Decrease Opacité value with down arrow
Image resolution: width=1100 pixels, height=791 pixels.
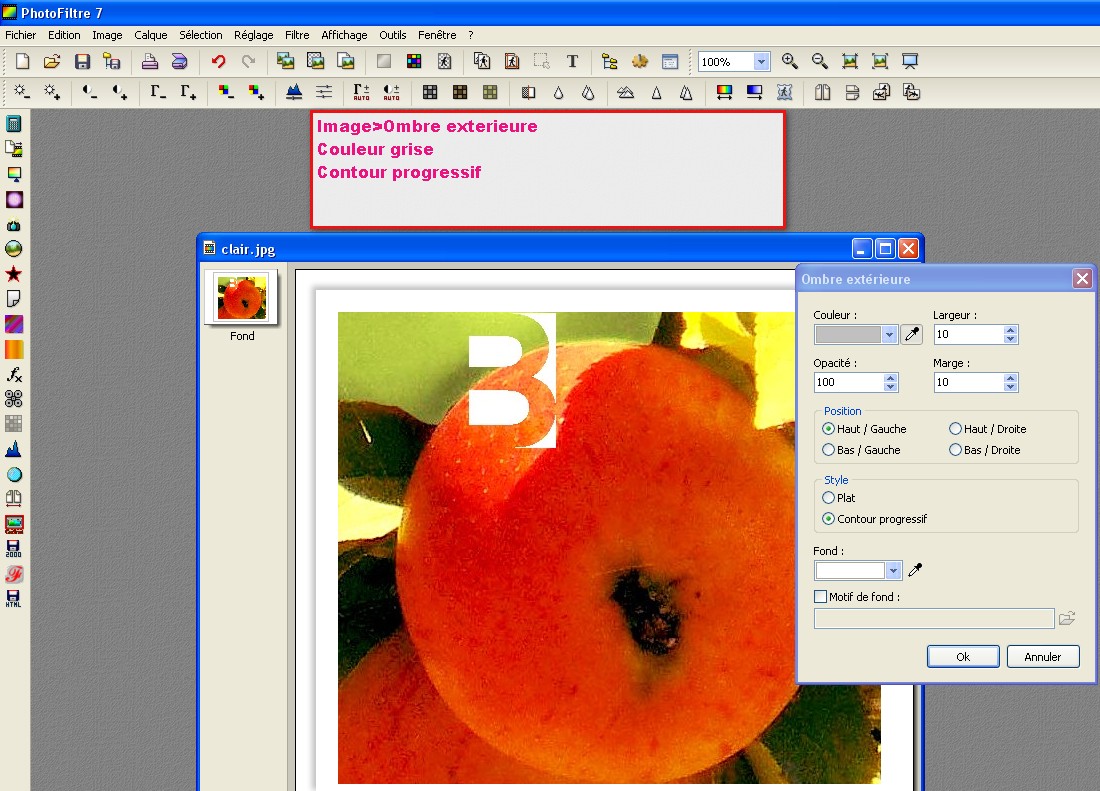click(890, 386)
